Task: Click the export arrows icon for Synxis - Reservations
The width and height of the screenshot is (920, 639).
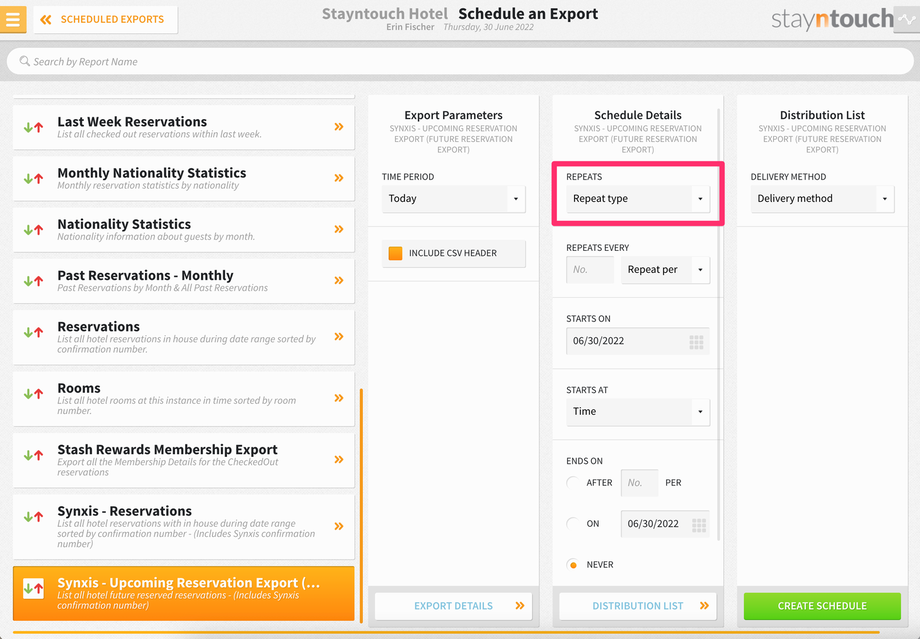Action: tap(33, 516)
